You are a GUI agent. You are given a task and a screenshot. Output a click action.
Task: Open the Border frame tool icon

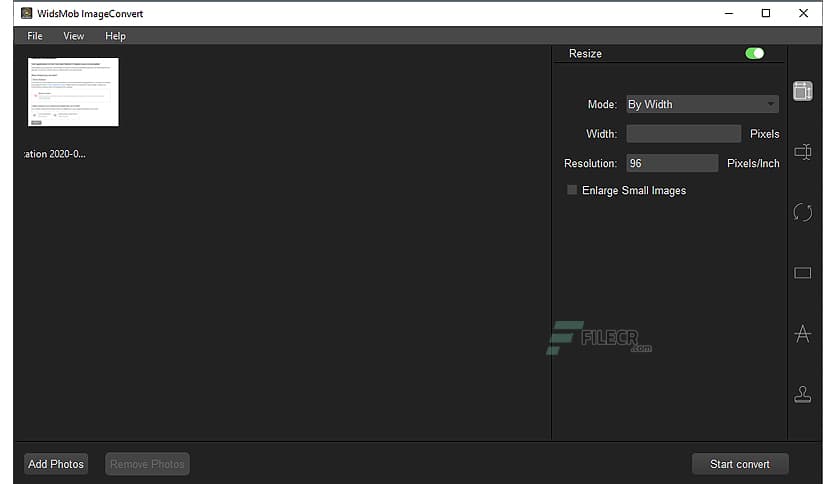802,273
